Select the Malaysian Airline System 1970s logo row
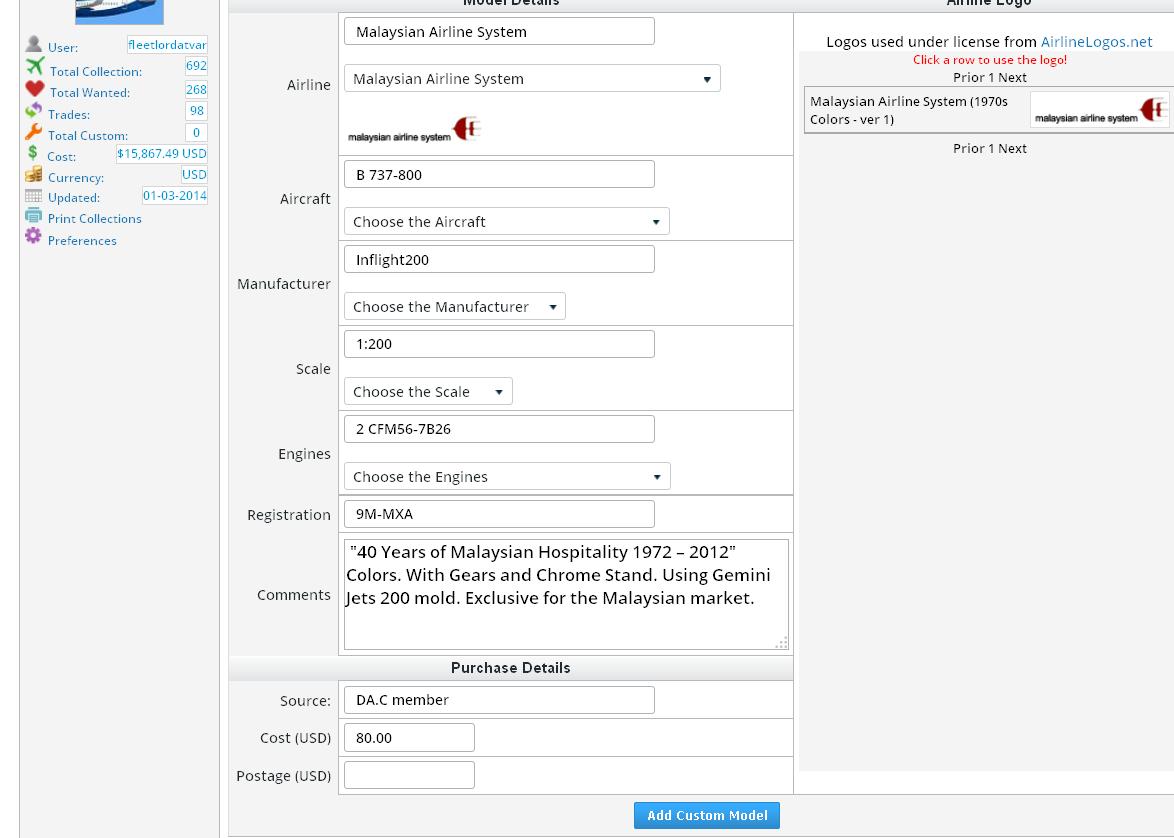The width and height of the screenshot is (1174, 838). pyautogui.click(x=988, y=110)
